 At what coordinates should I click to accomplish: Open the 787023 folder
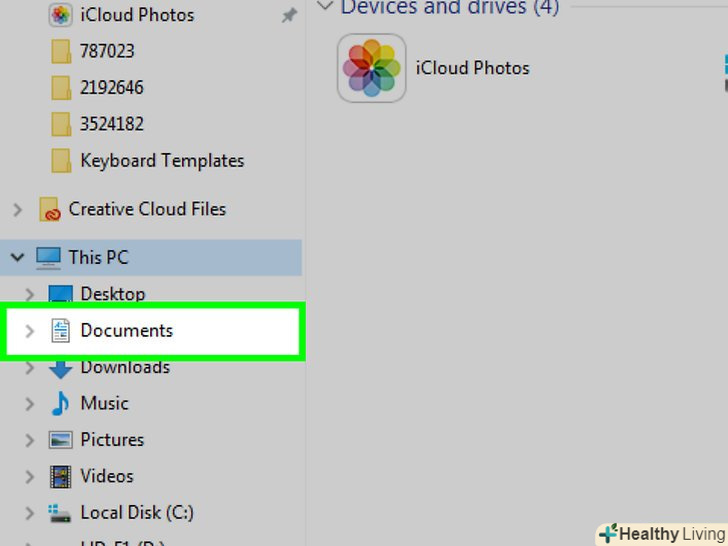pos(107,51)
